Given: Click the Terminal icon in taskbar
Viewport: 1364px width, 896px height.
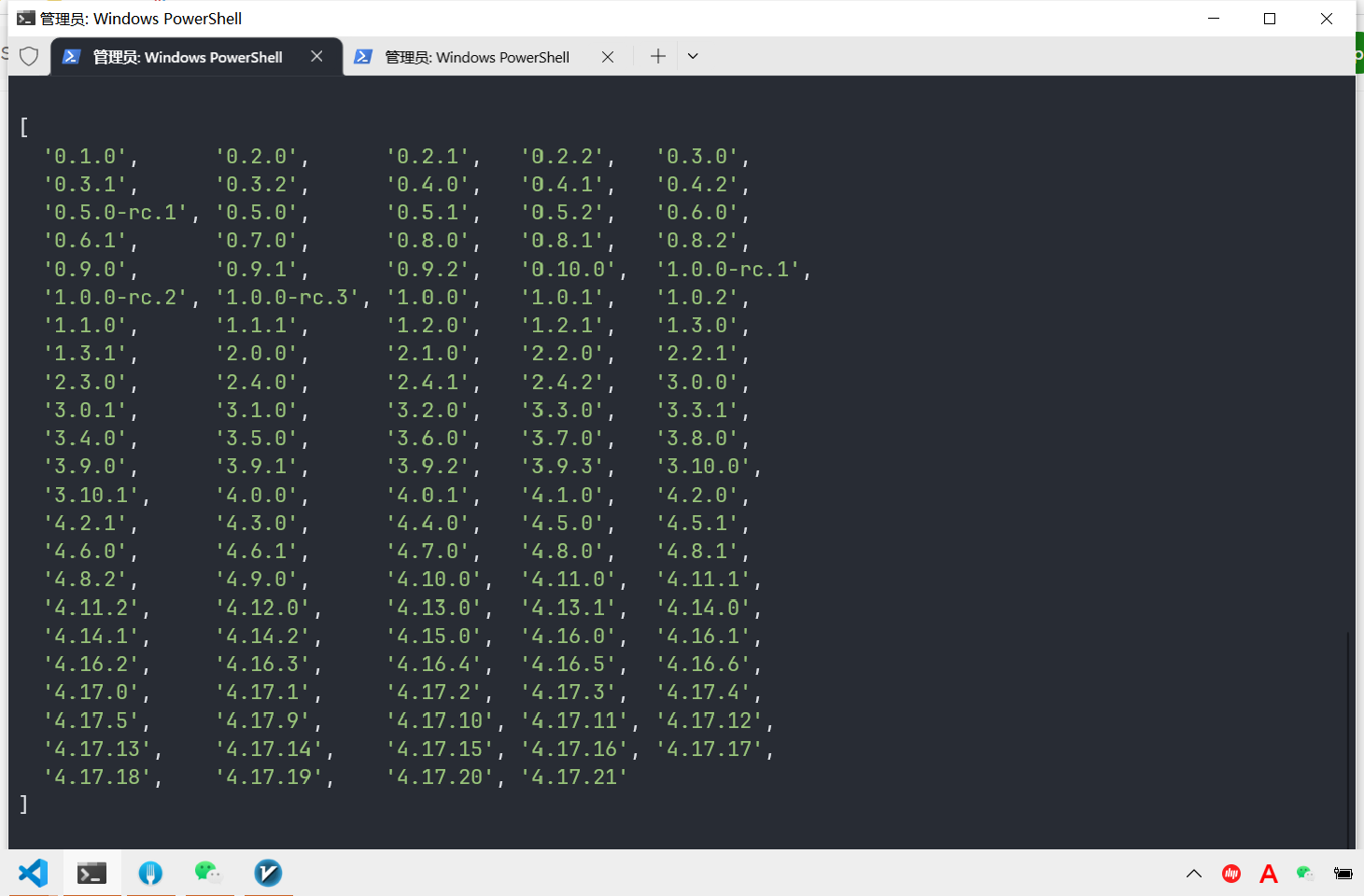Looking at the screenshot, I should [x=91, y=873].
